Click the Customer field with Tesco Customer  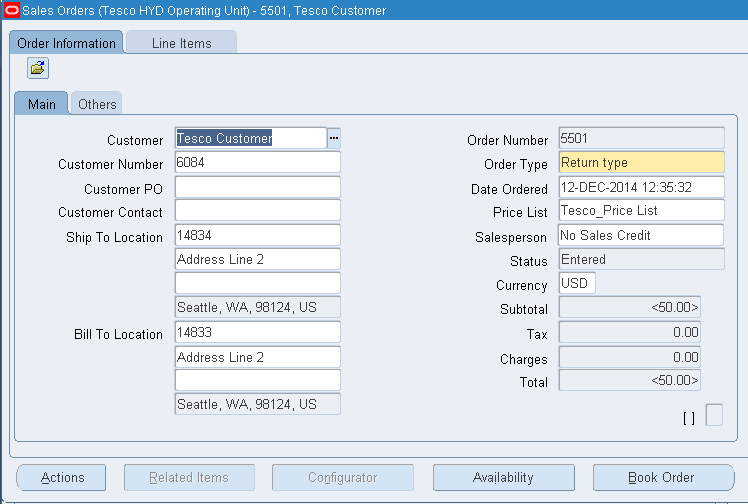point(251,138)
